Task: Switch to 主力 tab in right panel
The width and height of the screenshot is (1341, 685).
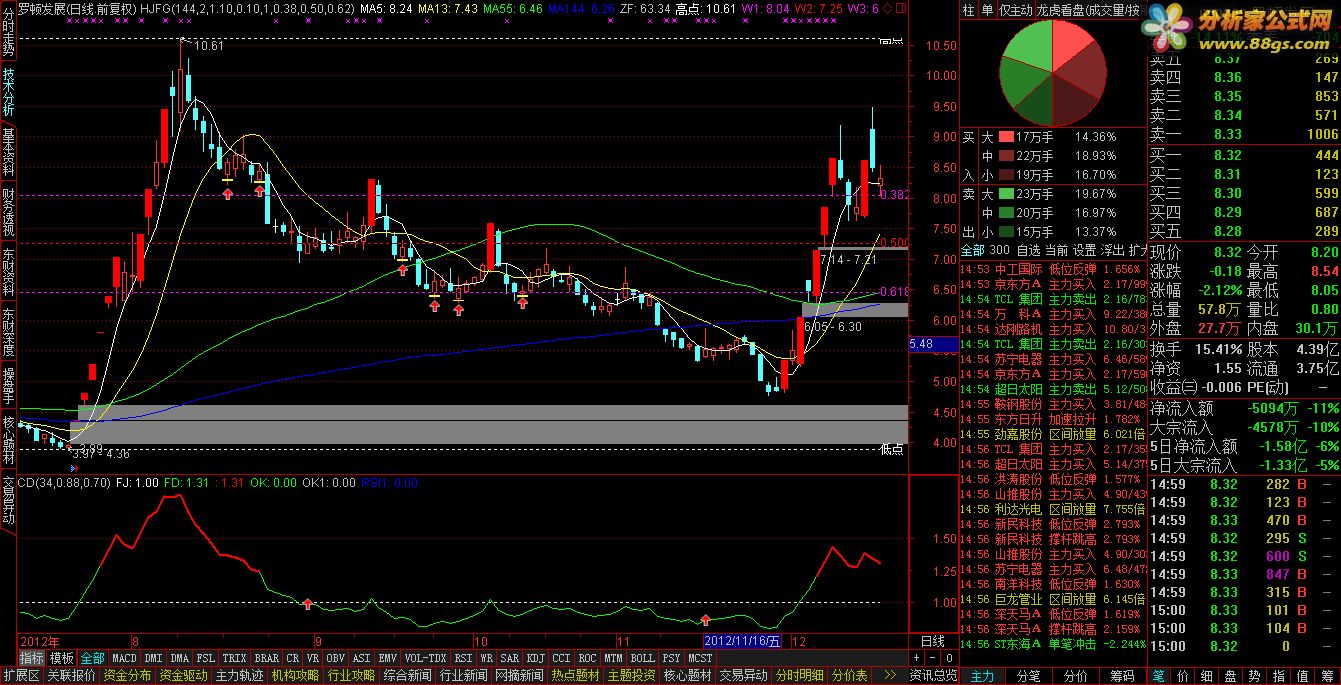Action: [x=982, y=676]
